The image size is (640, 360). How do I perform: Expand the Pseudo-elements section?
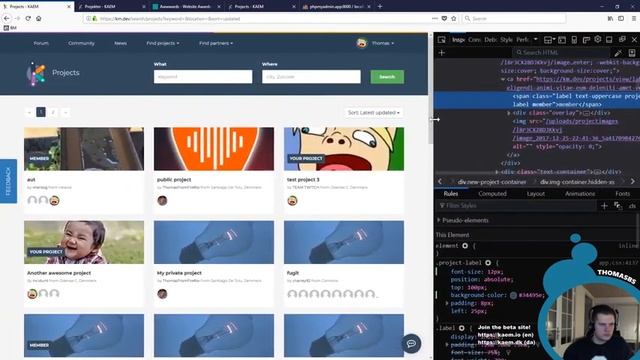point(439,220)
